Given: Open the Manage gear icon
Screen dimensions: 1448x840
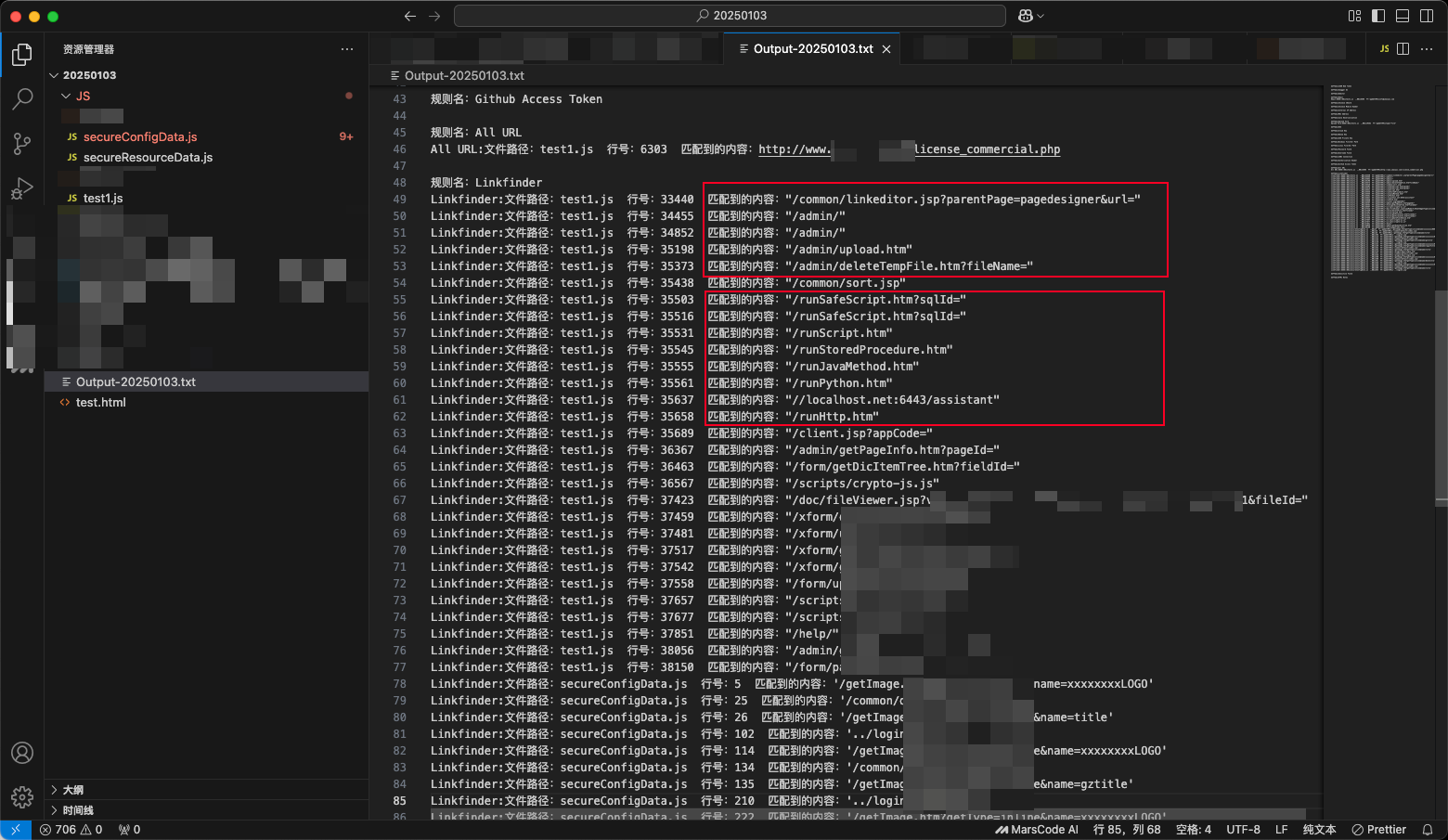Looking at the screenshot, I should tap(22, 796).
